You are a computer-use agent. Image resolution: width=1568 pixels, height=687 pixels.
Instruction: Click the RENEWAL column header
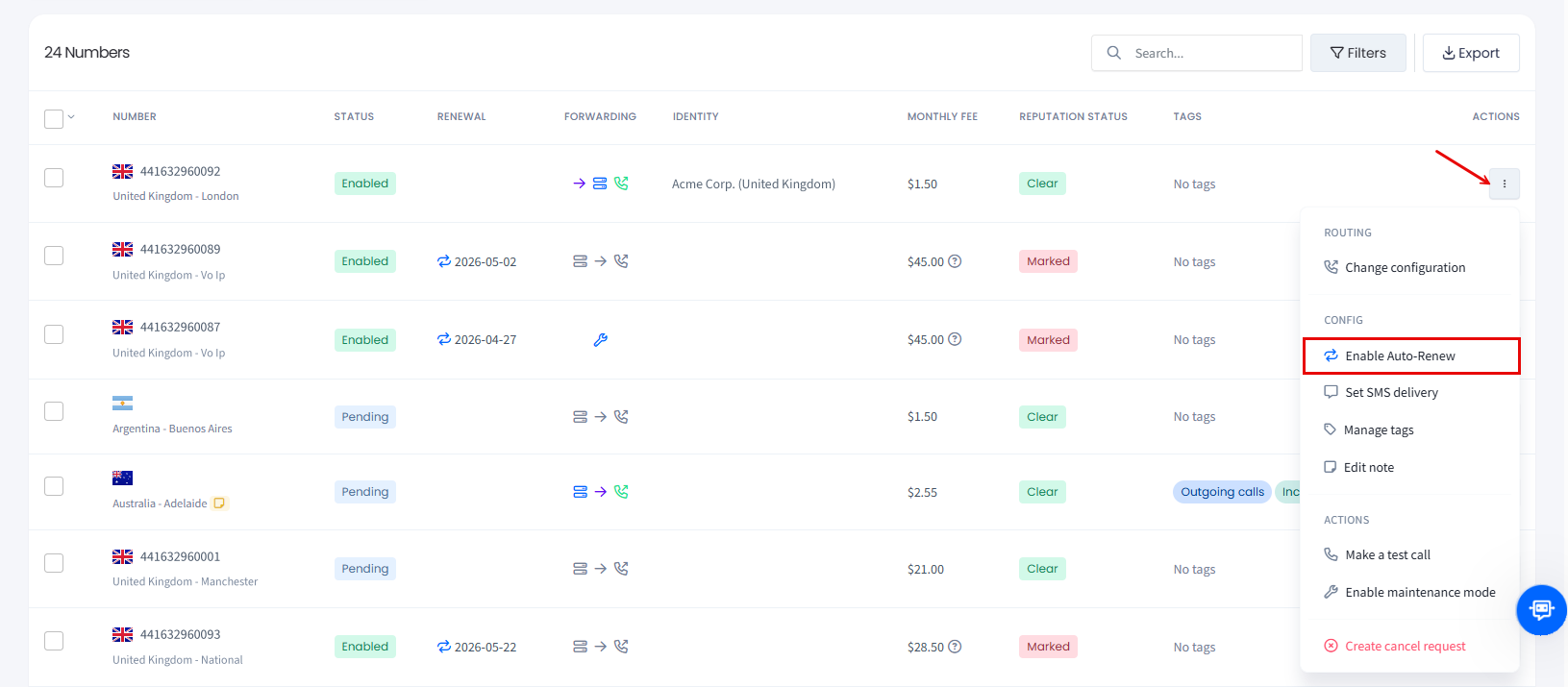[x=461, y=116]
